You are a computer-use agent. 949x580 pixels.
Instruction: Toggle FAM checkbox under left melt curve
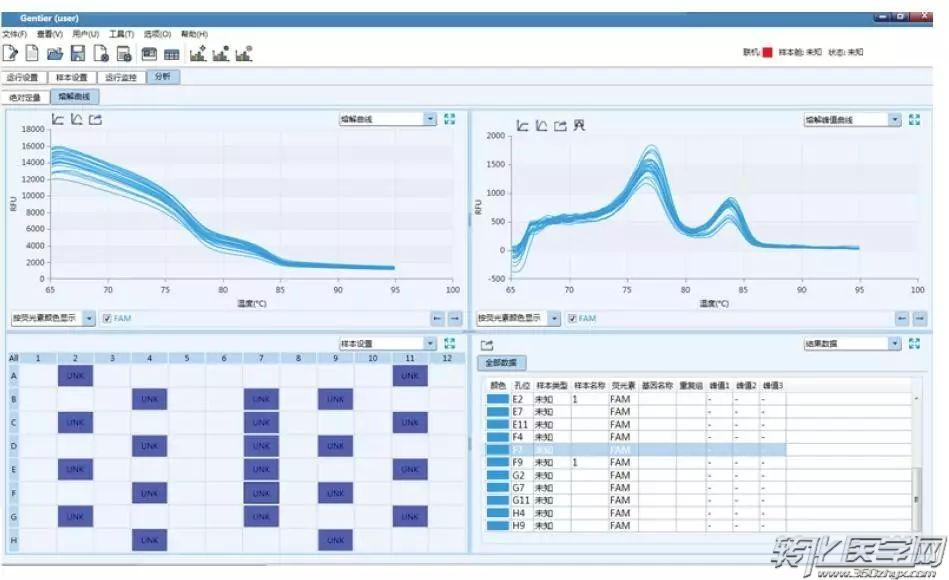106,318
